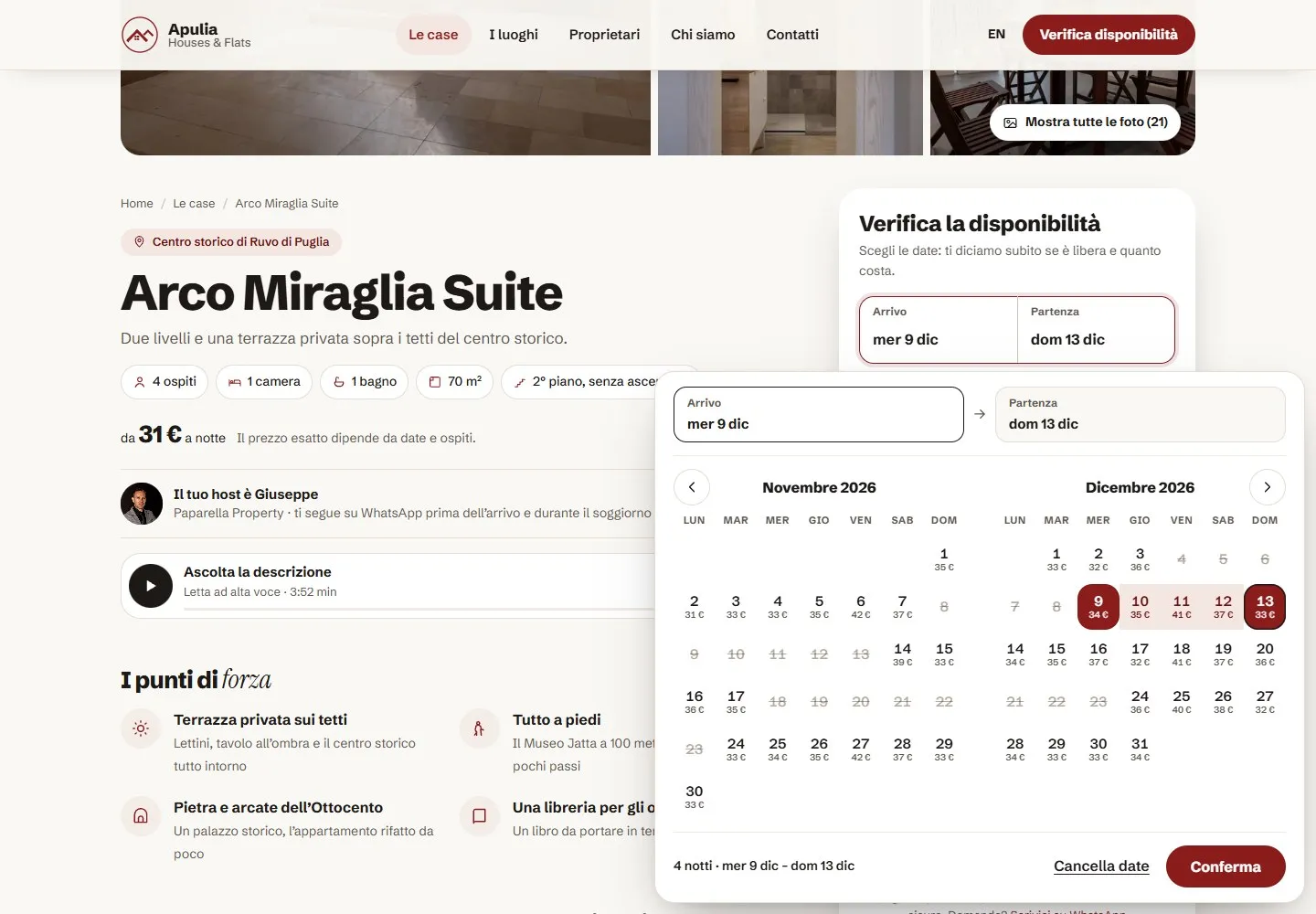Click the book icon beside Una libreria
Image resolution: width=1316 pixels, height=914 pixels.
click(x=479, y=816)
